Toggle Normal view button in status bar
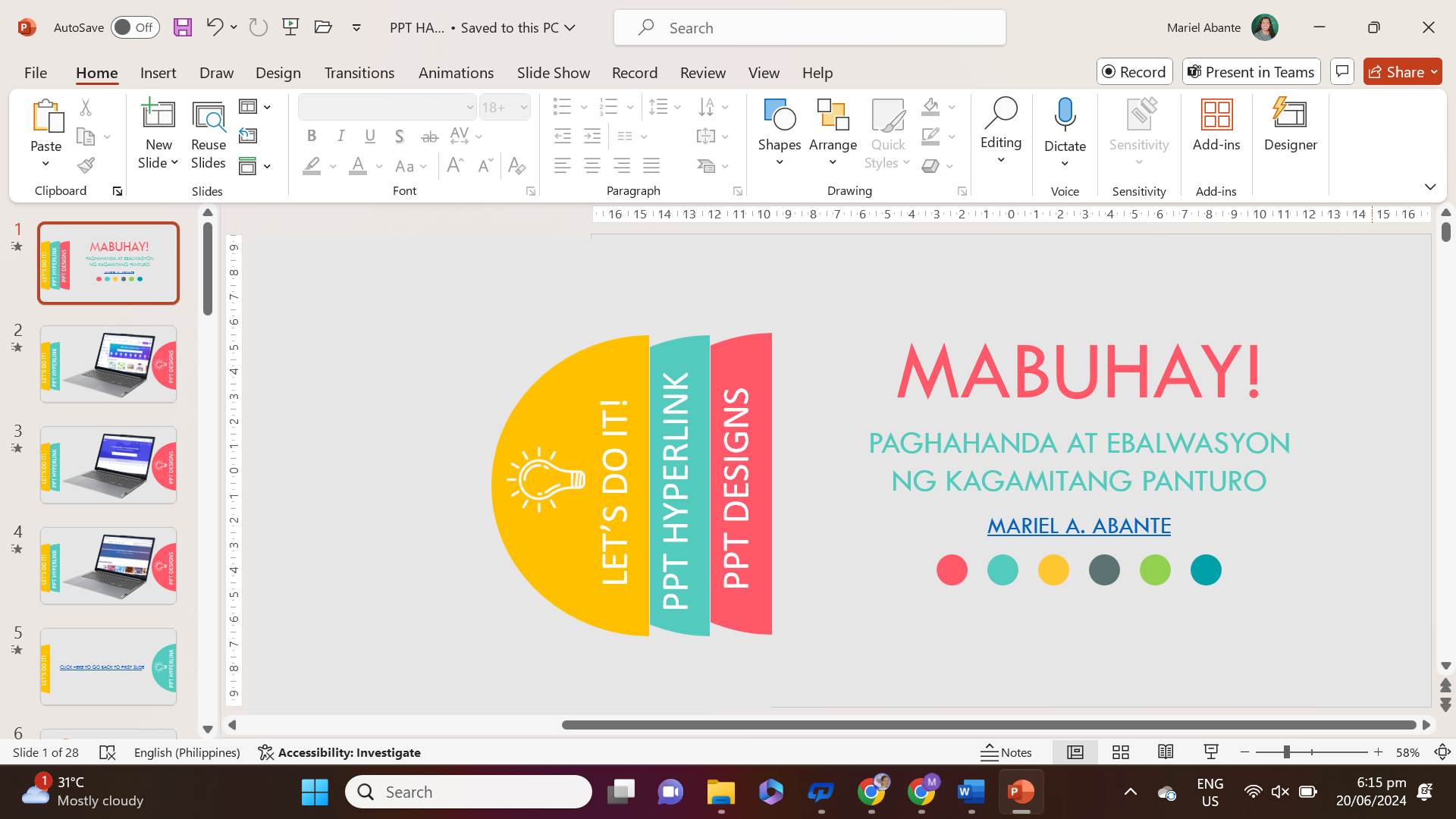The height and width of the screenshot is (819, 1456). [x=1075, y=752]
